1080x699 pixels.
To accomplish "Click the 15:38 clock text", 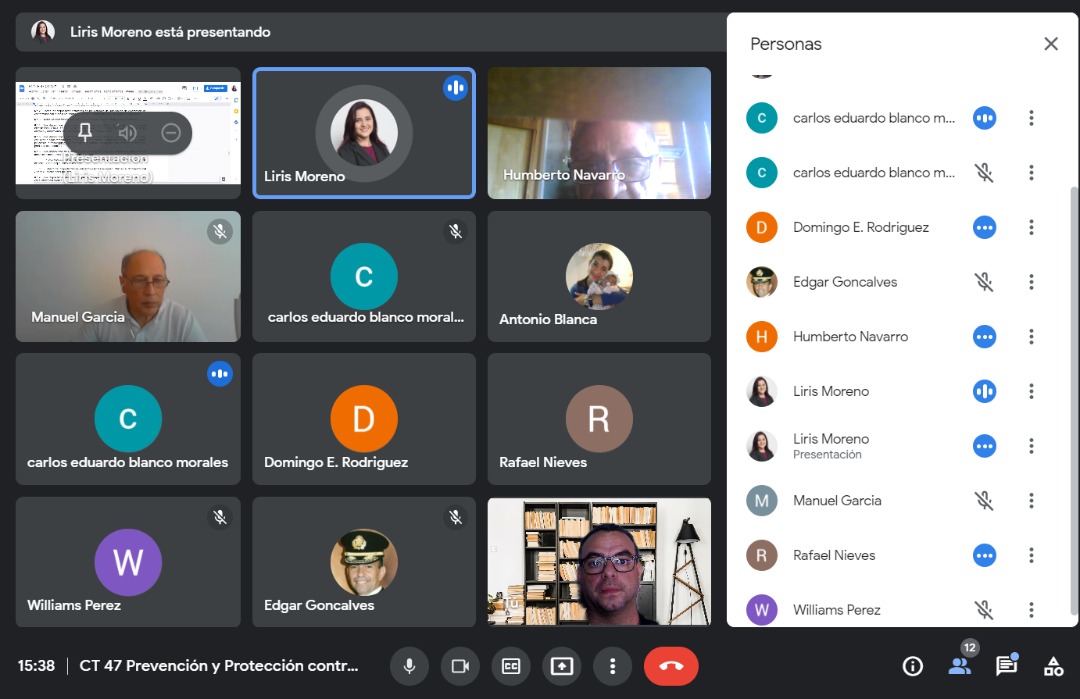I will pos(37,666).
